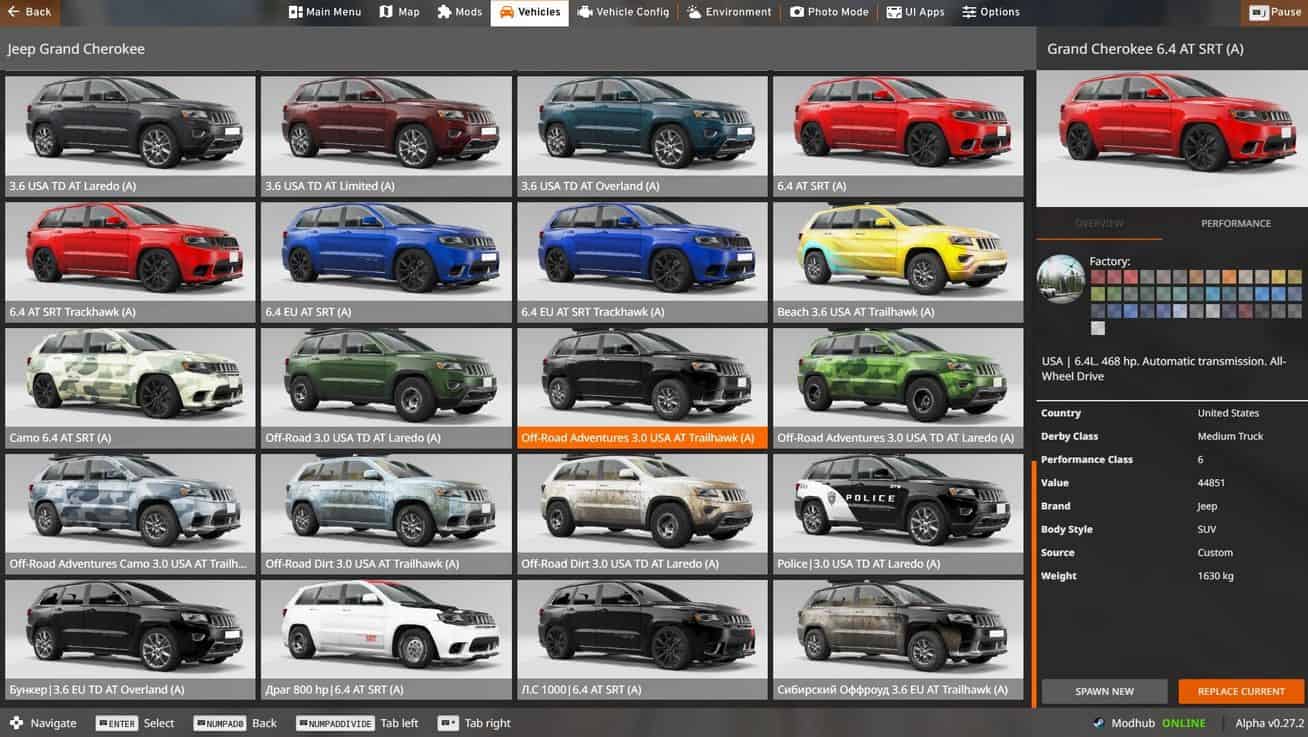Image resolution: width=1308 pixels, height=737 pixels.
Task: Go Back using the top-left arrow button
Action: pyautogui.click(x=29, y=12)
